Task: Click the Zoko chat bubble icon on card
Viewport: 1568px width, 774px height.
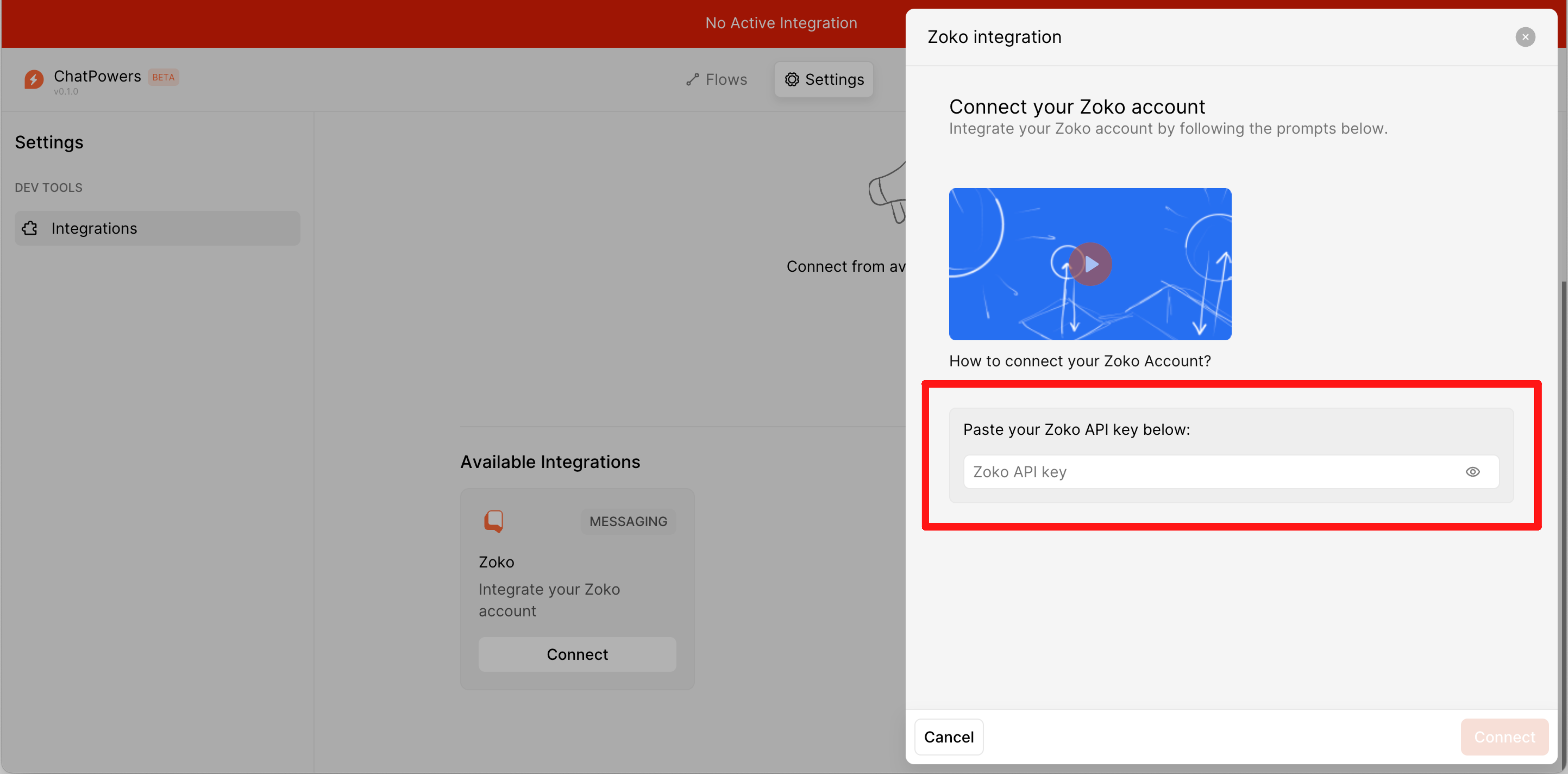Action: tap(494, 521)
